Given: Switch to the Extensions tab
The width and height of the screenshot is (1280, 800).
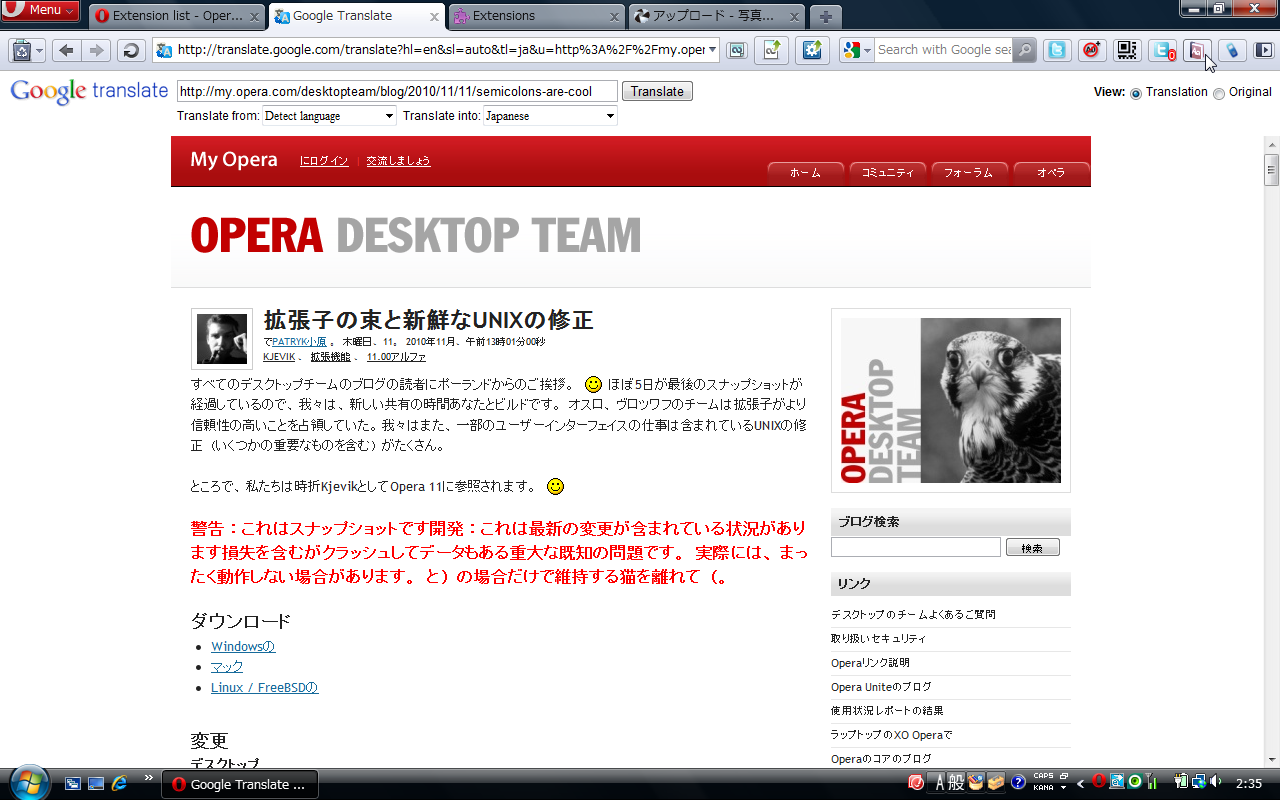Looking at the screenshot, I should pyautogui.click(x=537, y=16).
